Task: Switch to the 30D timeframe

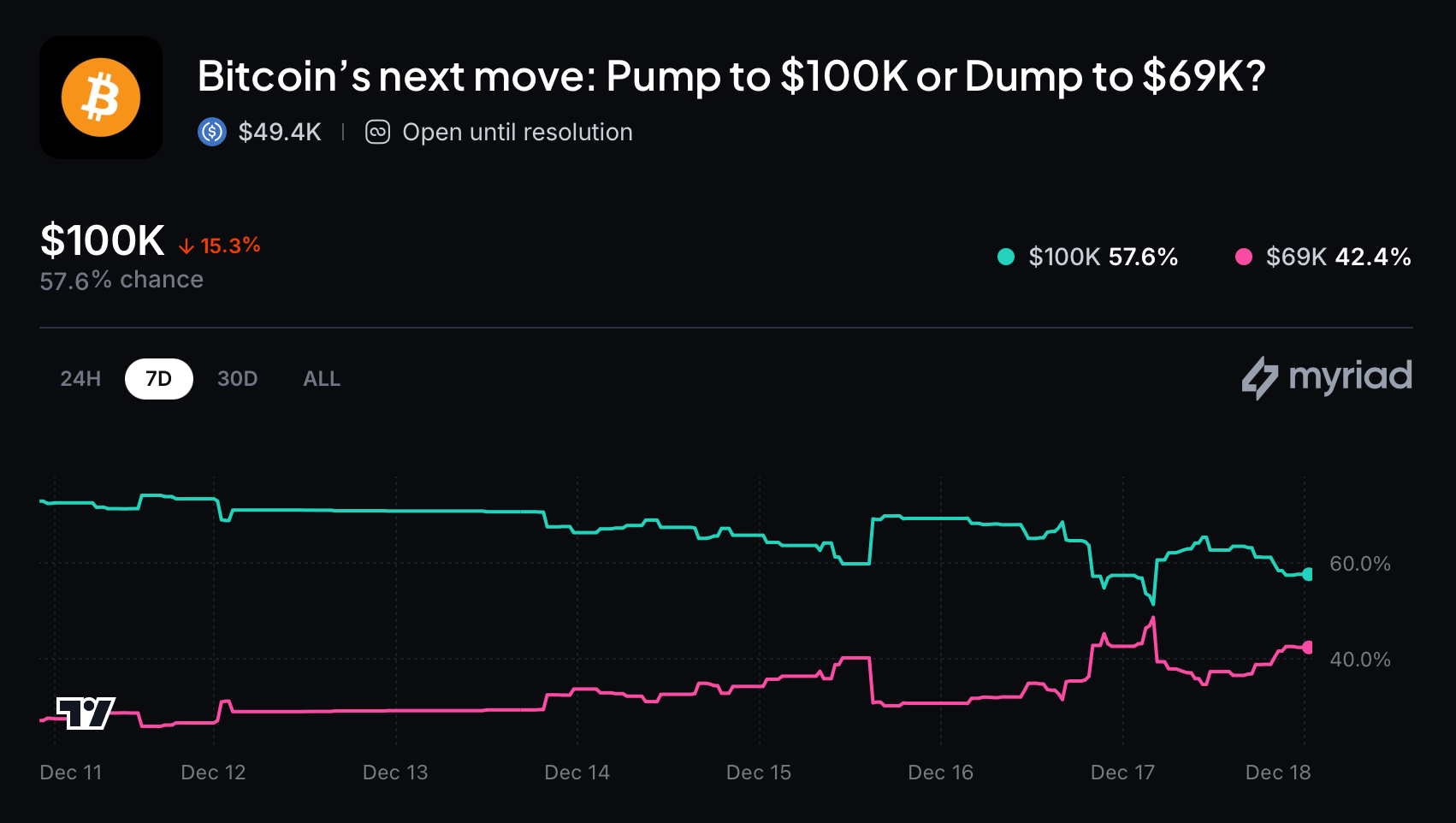Action: (x=237, y=378)
